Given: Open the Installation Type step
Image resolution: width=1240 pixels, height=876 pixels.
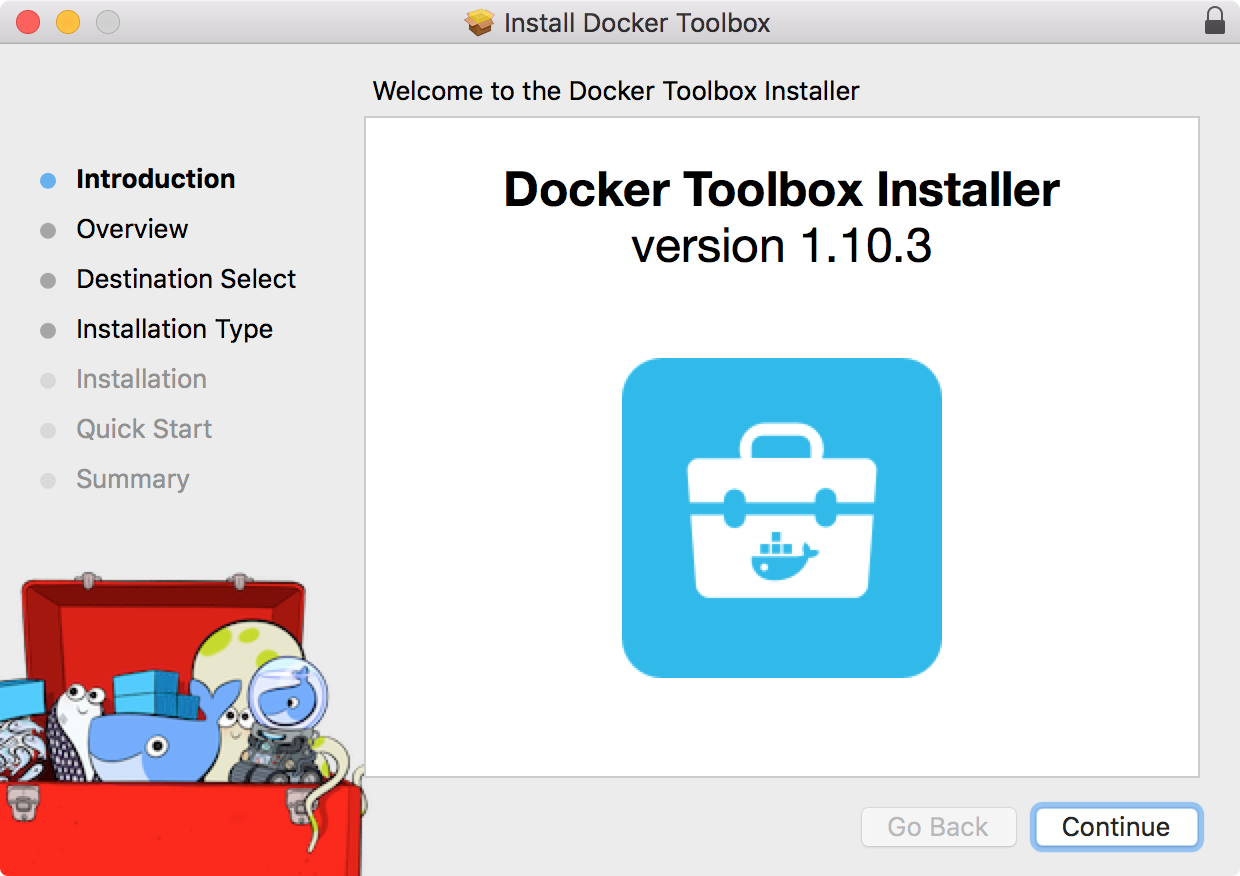Looking at the screenshot, I should coord(174,329).
